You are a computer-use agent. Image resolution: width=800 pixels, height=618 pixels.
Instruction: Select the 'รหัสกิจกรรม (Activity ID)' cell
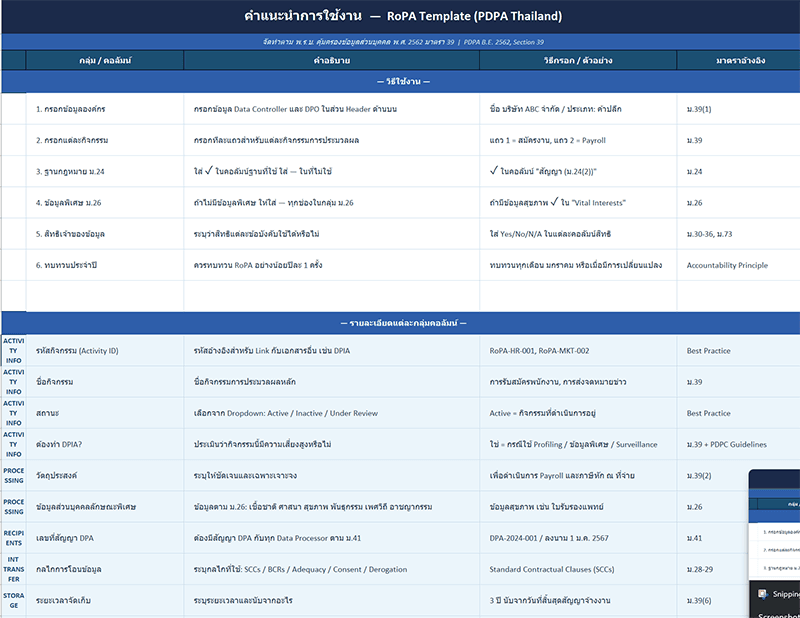(105, 351)
